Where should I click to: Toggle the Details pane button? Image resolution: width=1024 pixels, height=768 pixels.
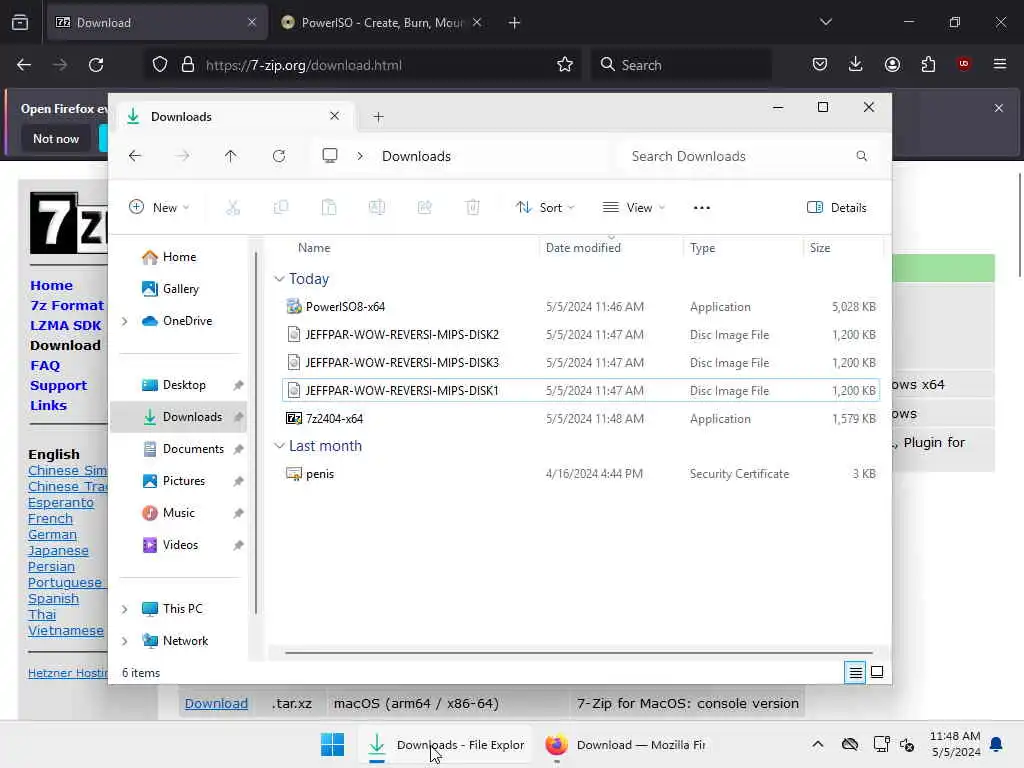tap(837, 208)
